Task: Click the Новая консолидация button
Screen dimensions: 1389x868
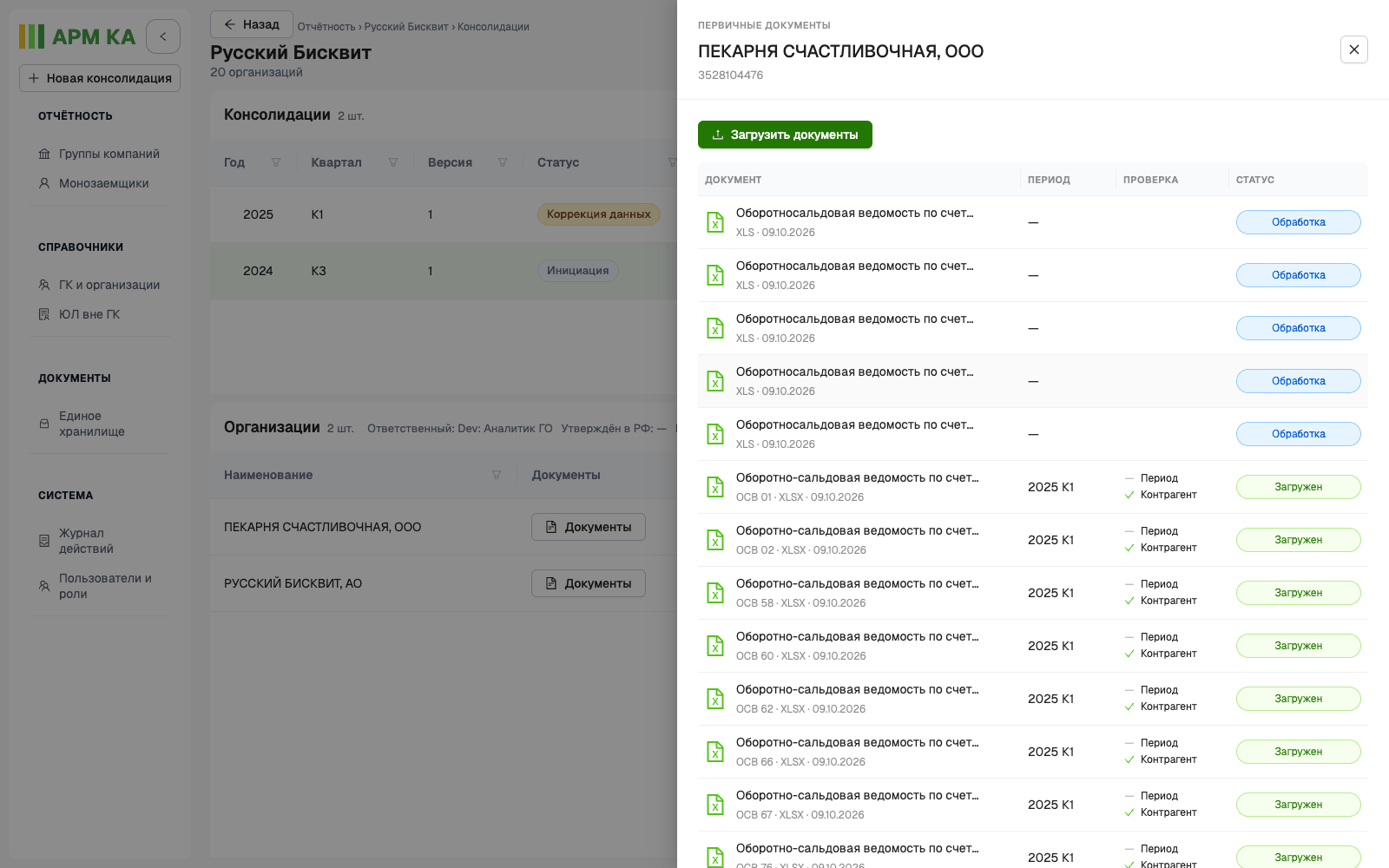Action: click(100, 78)
